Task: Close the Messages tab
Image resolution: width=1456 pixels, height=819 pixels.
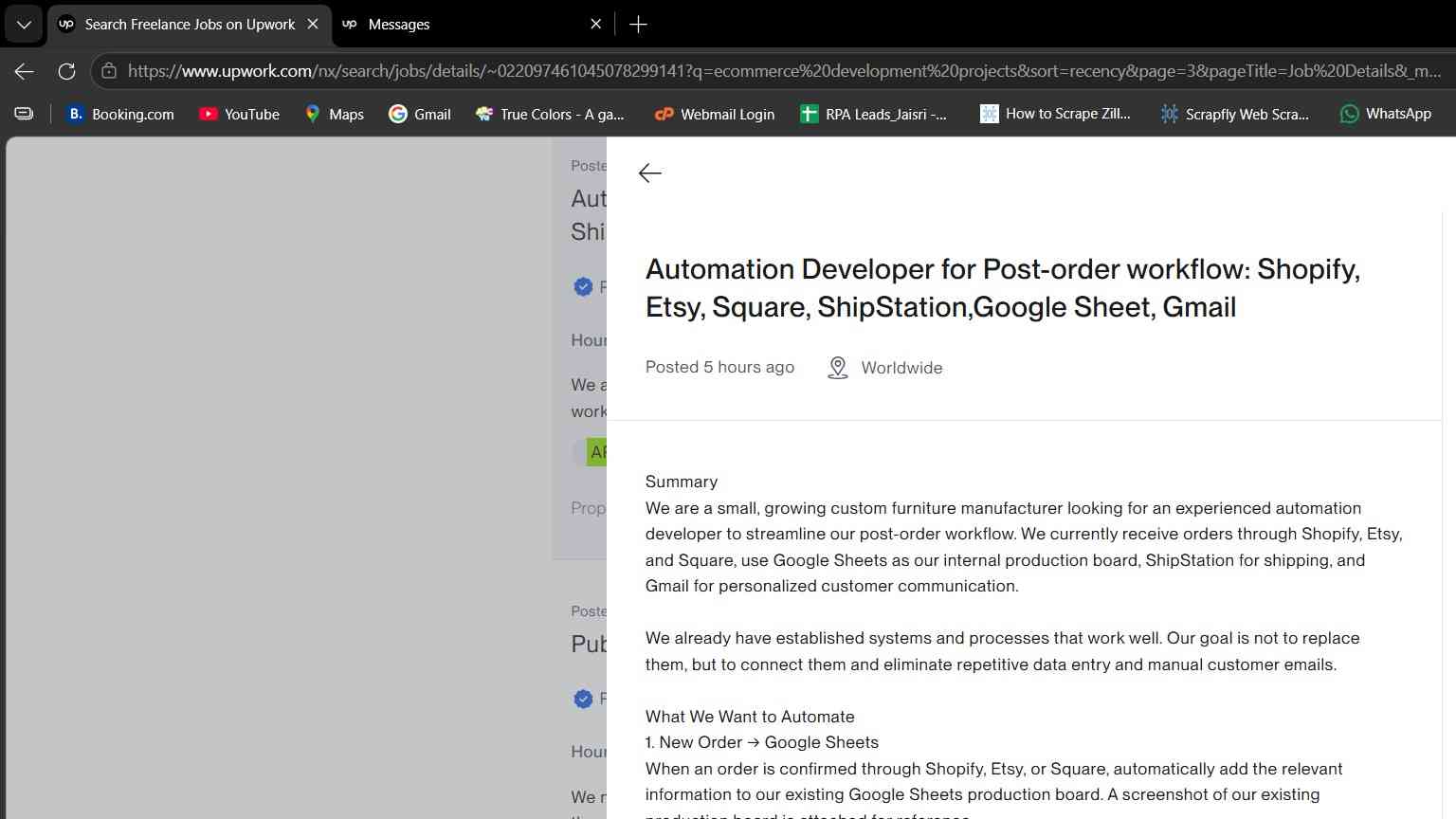Action: (595, 24)
